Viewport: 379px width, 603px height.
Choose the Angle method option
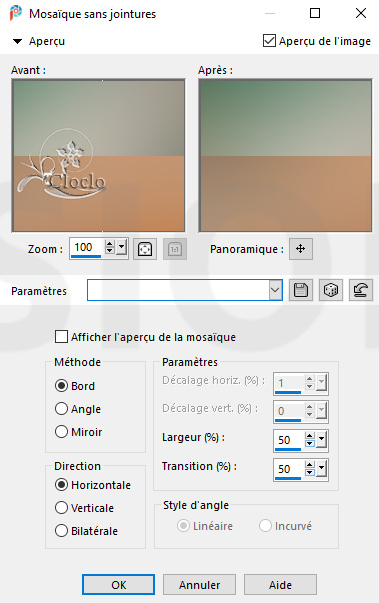[62, 408]
